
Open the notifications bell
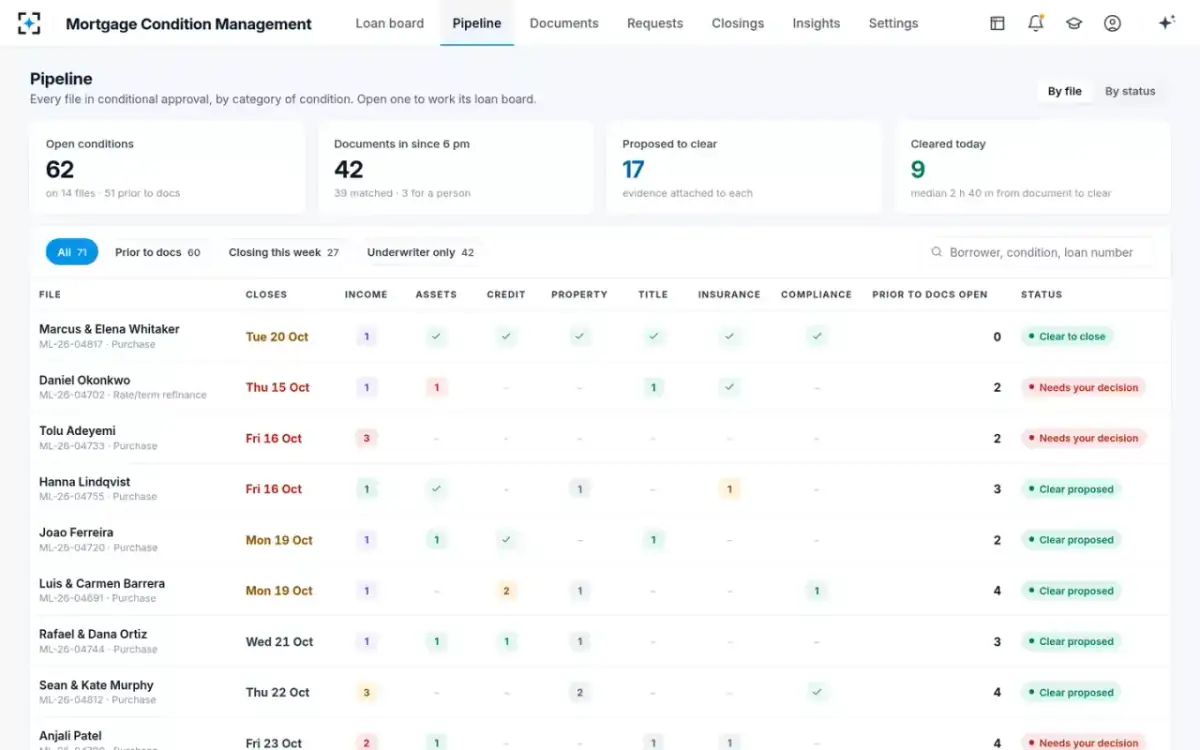click(1036, 23)
